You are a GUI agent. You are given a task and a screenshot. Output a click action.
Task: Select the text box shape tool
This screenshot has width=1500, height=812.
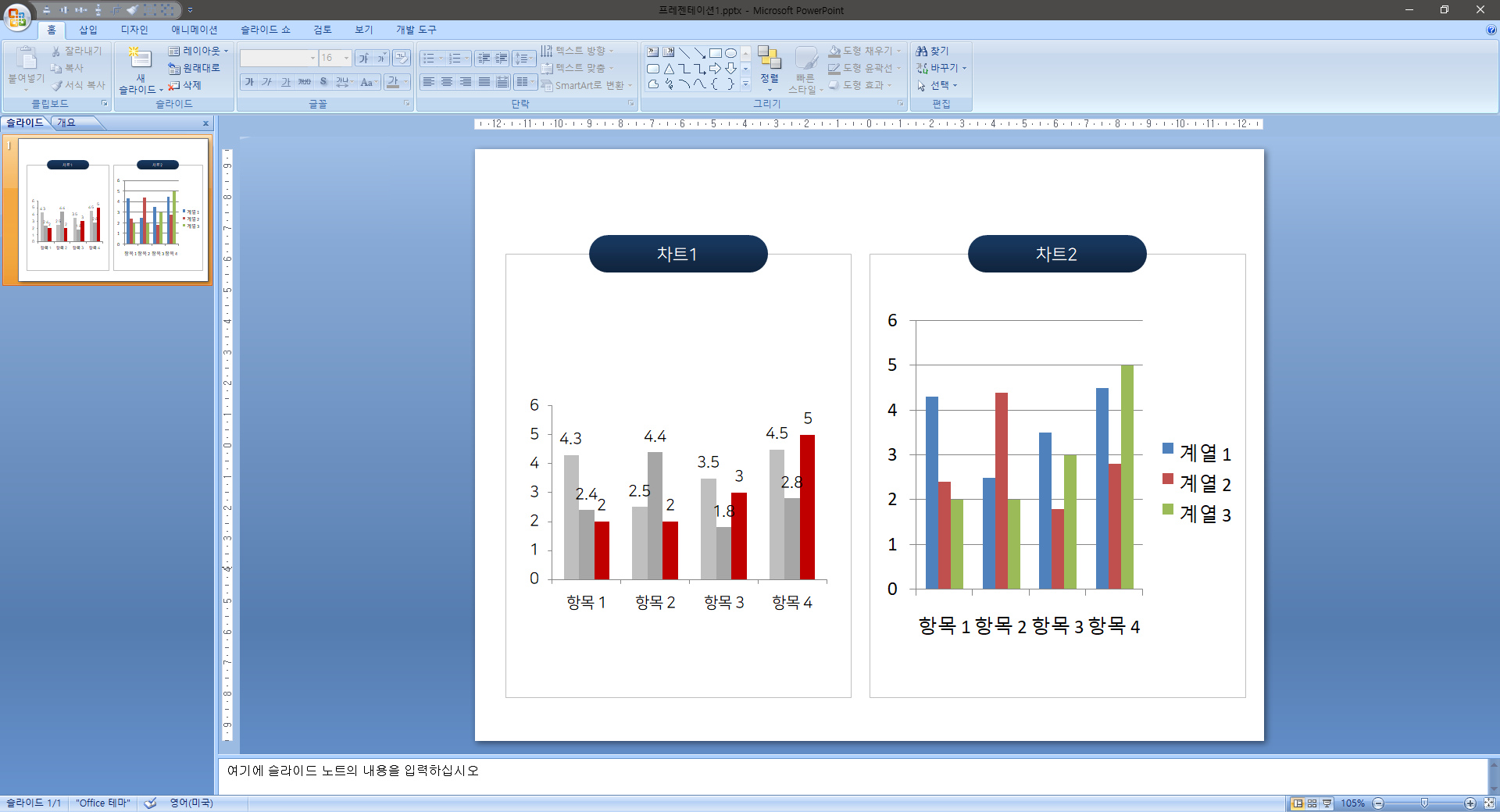click(x=653, y=53)
